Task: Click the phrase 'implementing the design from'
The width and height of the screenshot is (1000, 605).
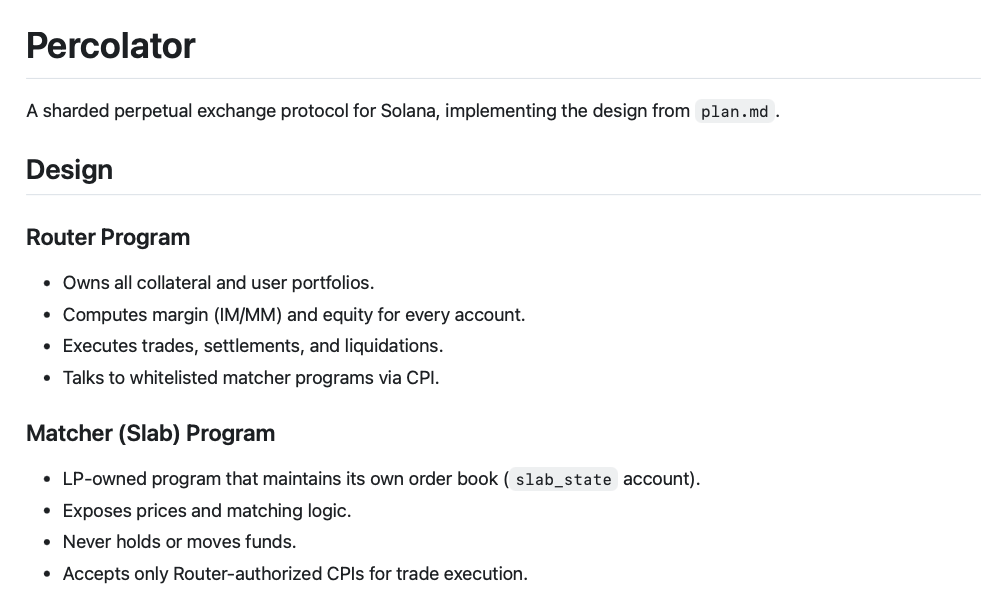Action: point(567,111)
